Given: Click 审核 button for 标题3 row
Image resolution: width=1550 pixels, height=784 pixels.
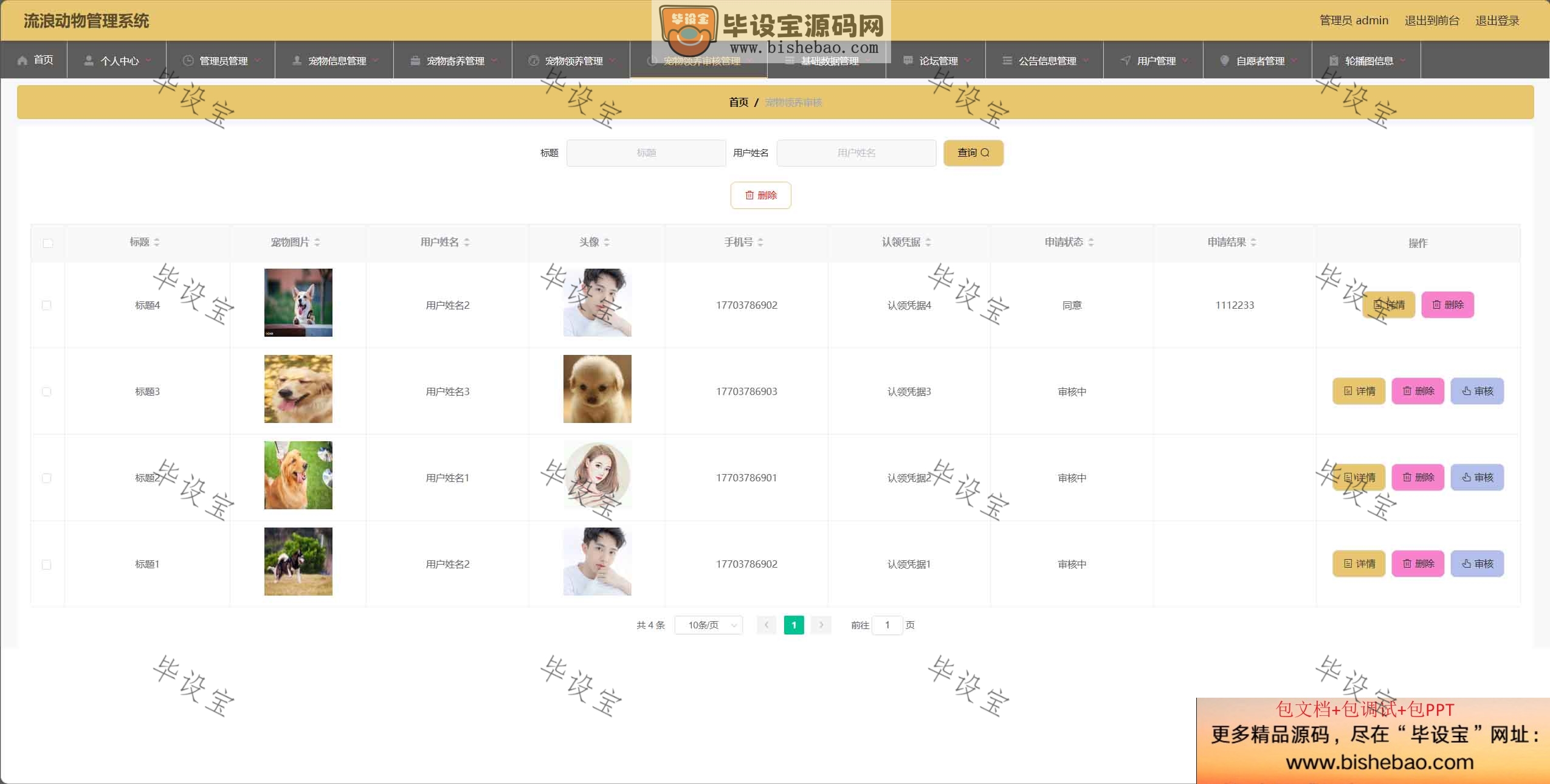Looking at the screenshot, I should point(1478,391).
